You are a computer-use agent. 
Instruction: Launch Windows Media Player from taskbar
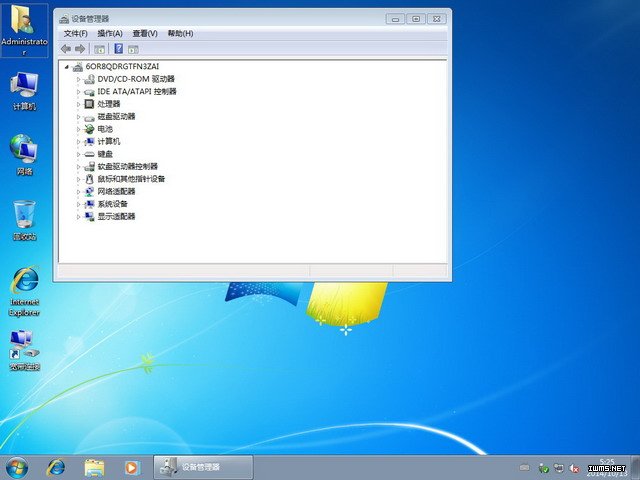tap(131, 467)
